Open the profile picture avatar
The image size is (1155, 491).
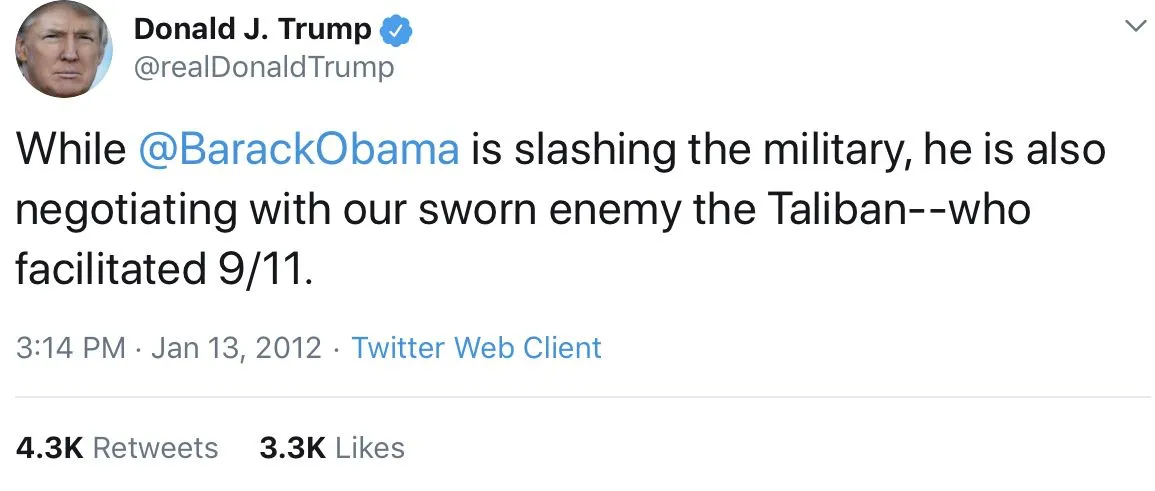(62, 49)
